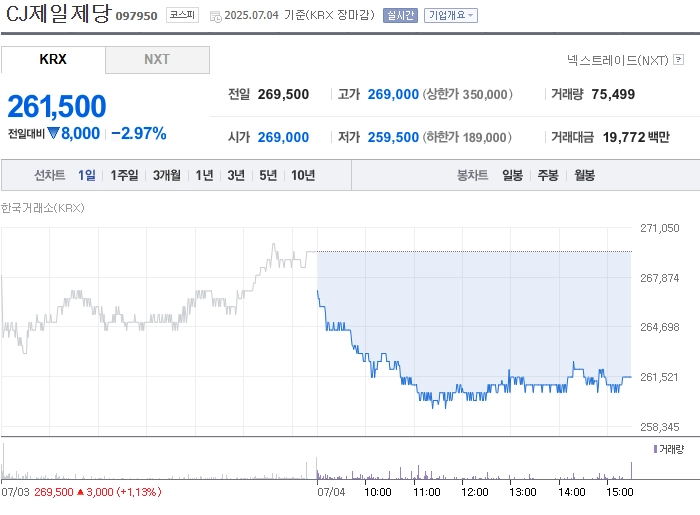The height and width of the screenshot is (515, 700).
Task: Click the -2.97% change rate
Action: pyautogui.click(x=139, y=133)
